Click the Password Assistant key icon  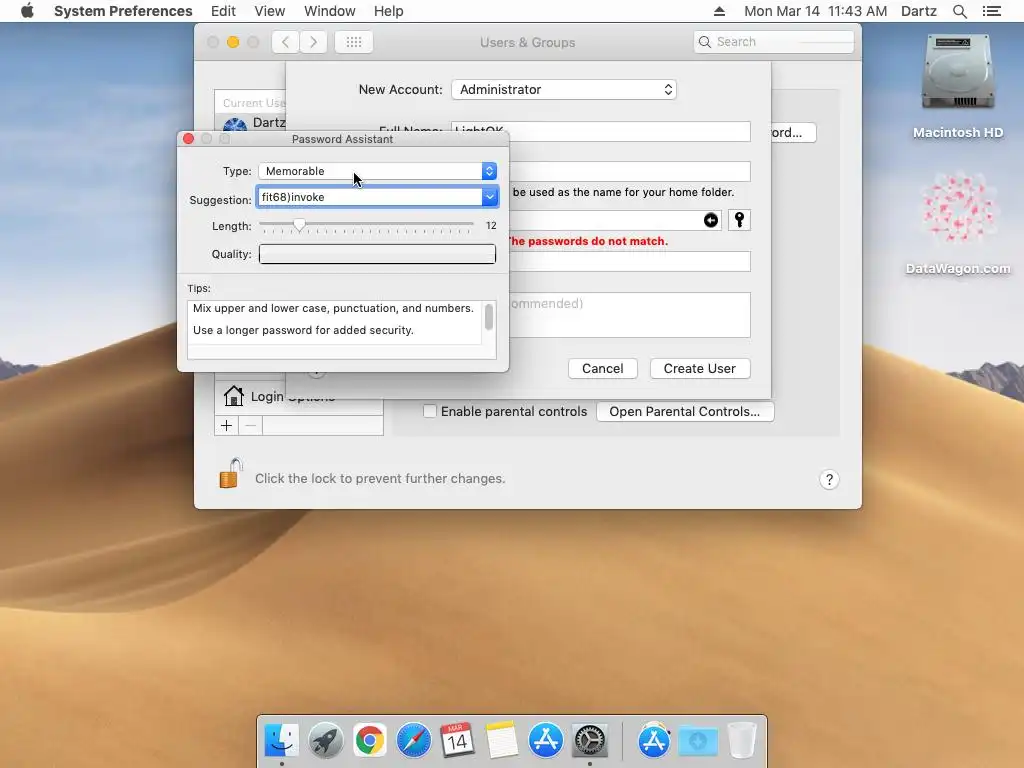click(x=739, y=220)
